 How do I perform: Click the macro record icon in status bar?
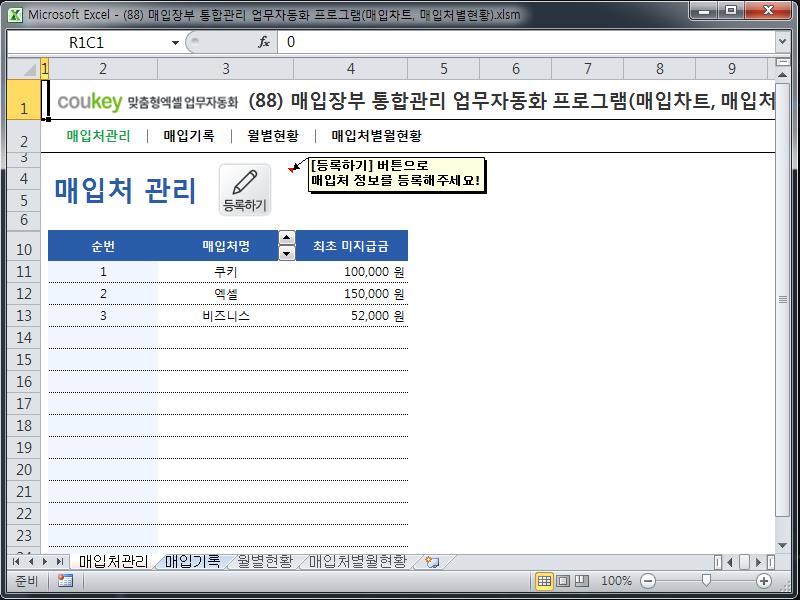point(65,581)
